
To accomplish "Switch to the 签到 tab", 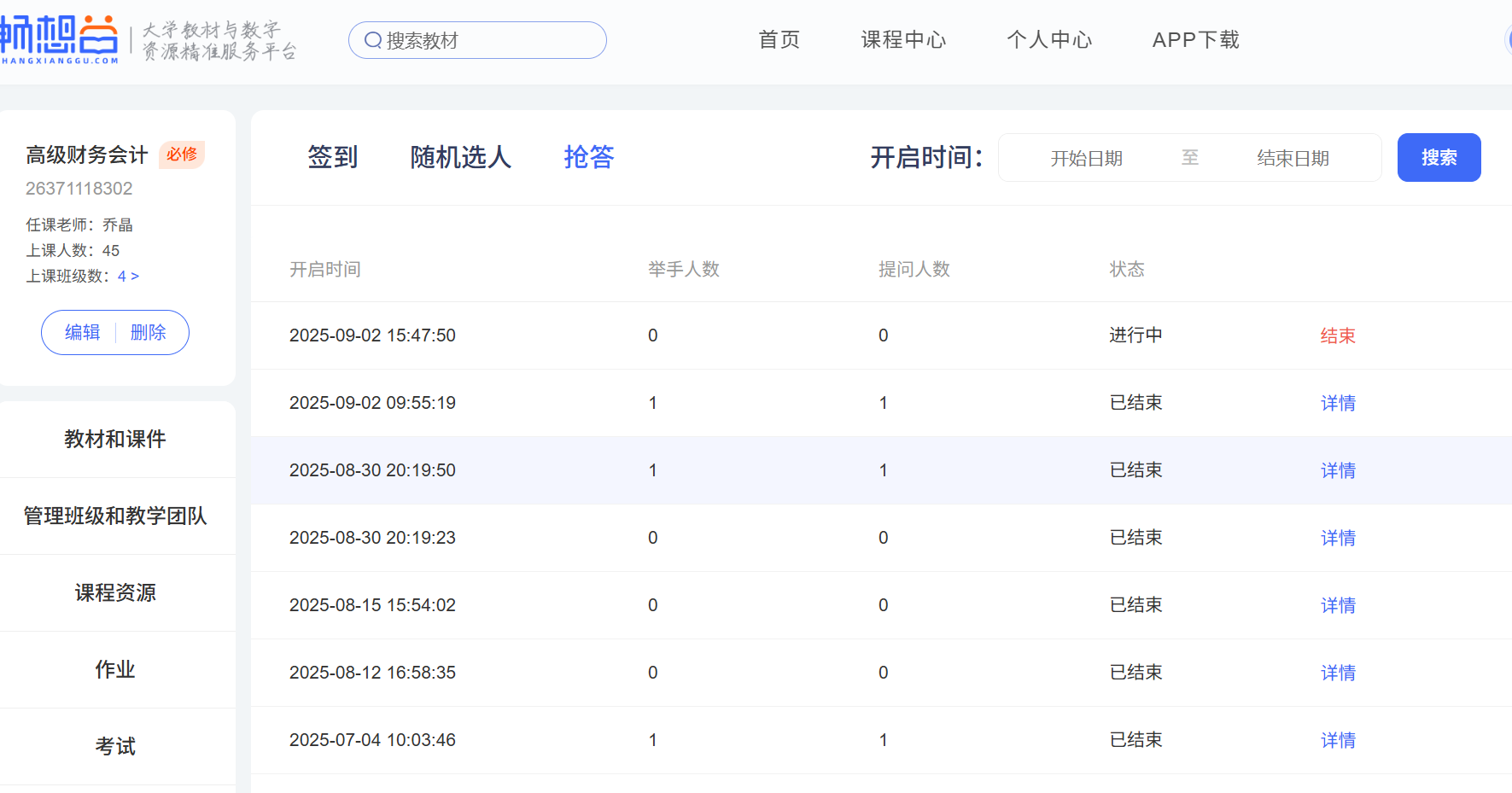I will [x=332, y=157].
